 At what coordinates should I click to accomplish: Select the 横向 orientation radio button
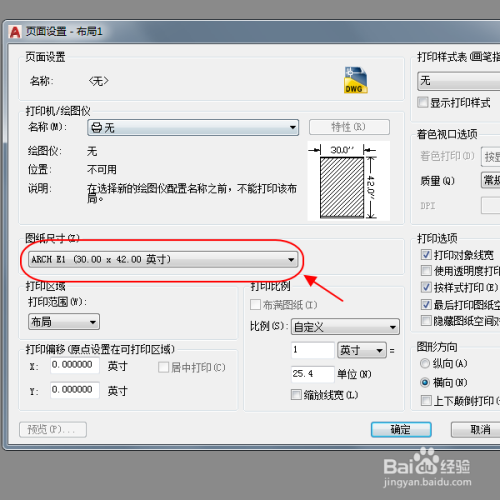click(425, 382)
